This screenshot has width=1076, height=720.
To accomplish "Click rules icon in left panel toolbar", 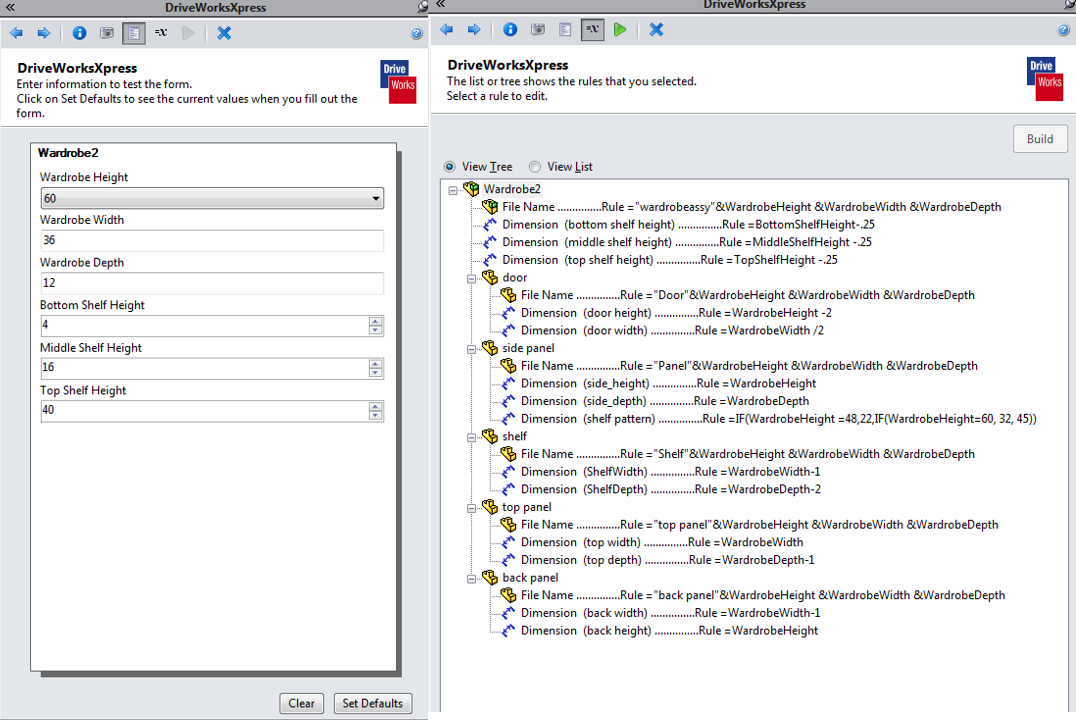I will click(161, 33).
